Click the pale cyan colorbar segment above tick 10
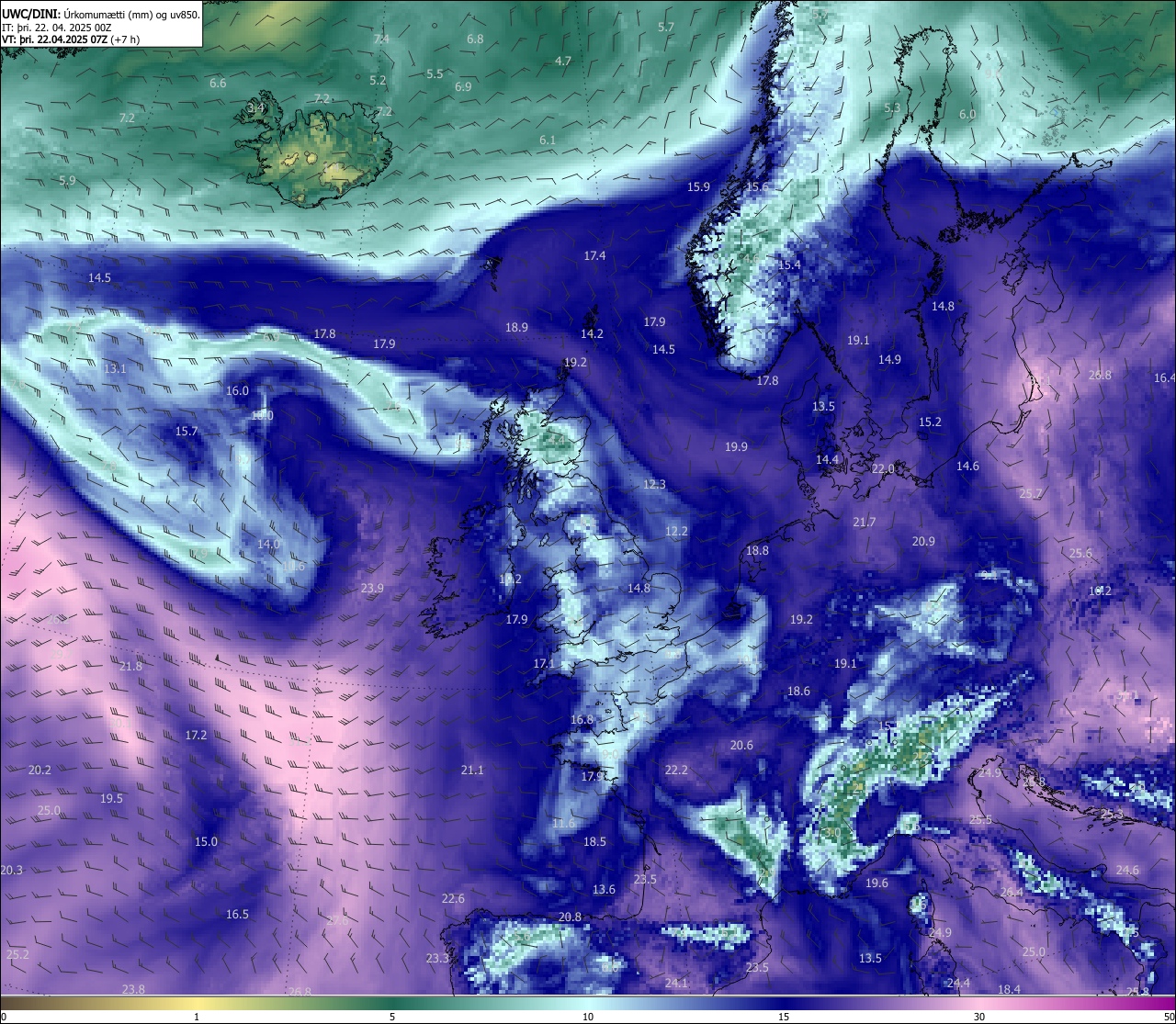 (588, 1002)
